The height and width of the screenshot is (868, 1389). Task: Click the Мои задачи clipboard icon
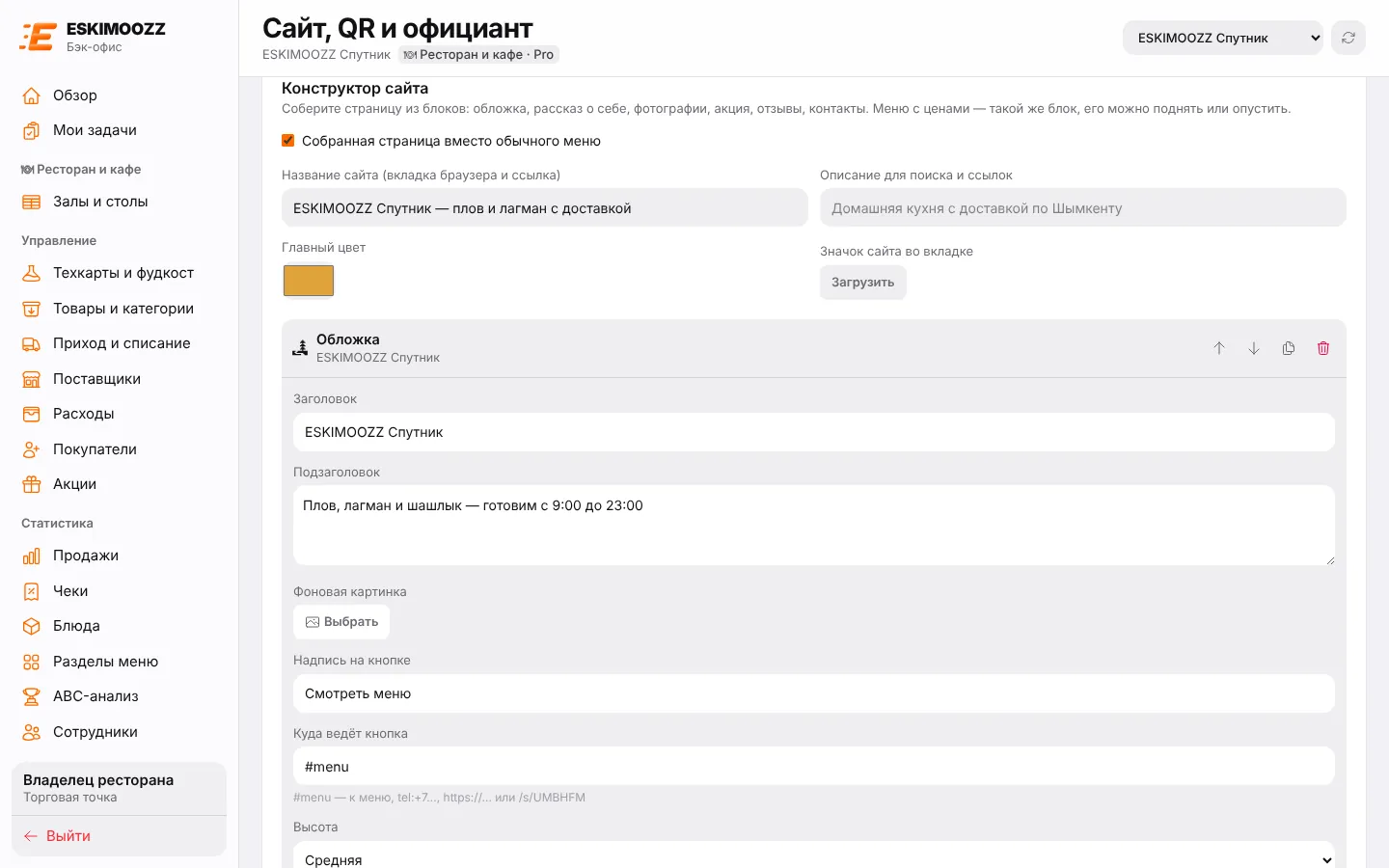[32, 130]
